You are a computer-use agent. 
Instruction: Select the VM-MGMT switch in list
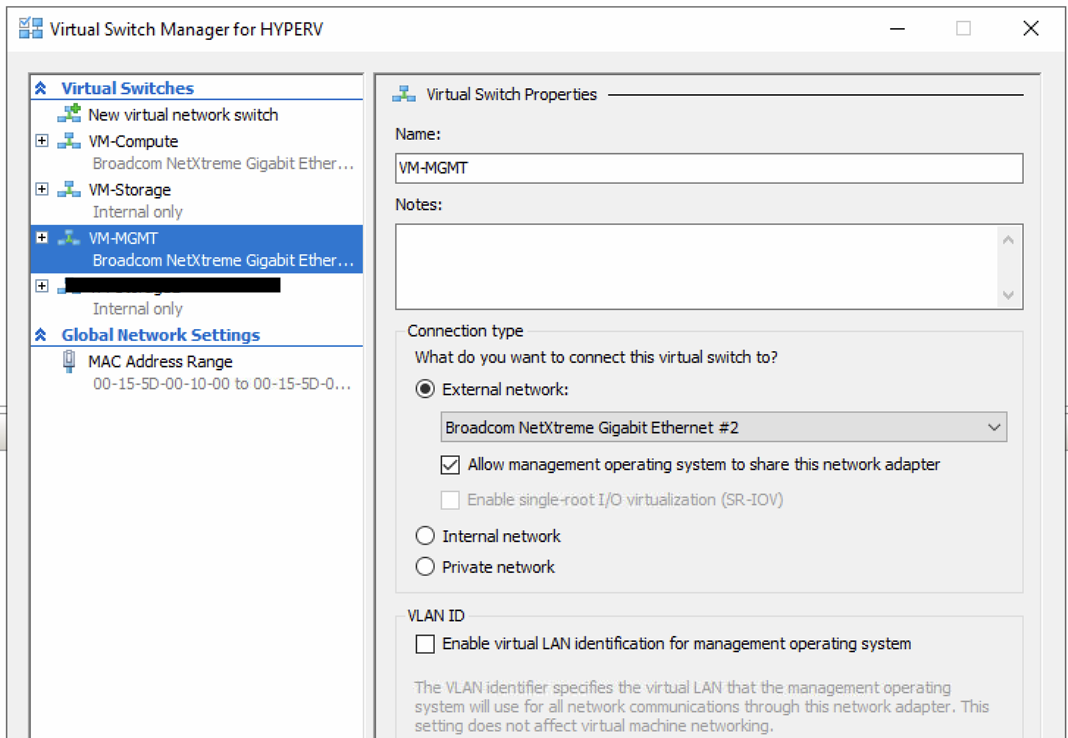123,238
